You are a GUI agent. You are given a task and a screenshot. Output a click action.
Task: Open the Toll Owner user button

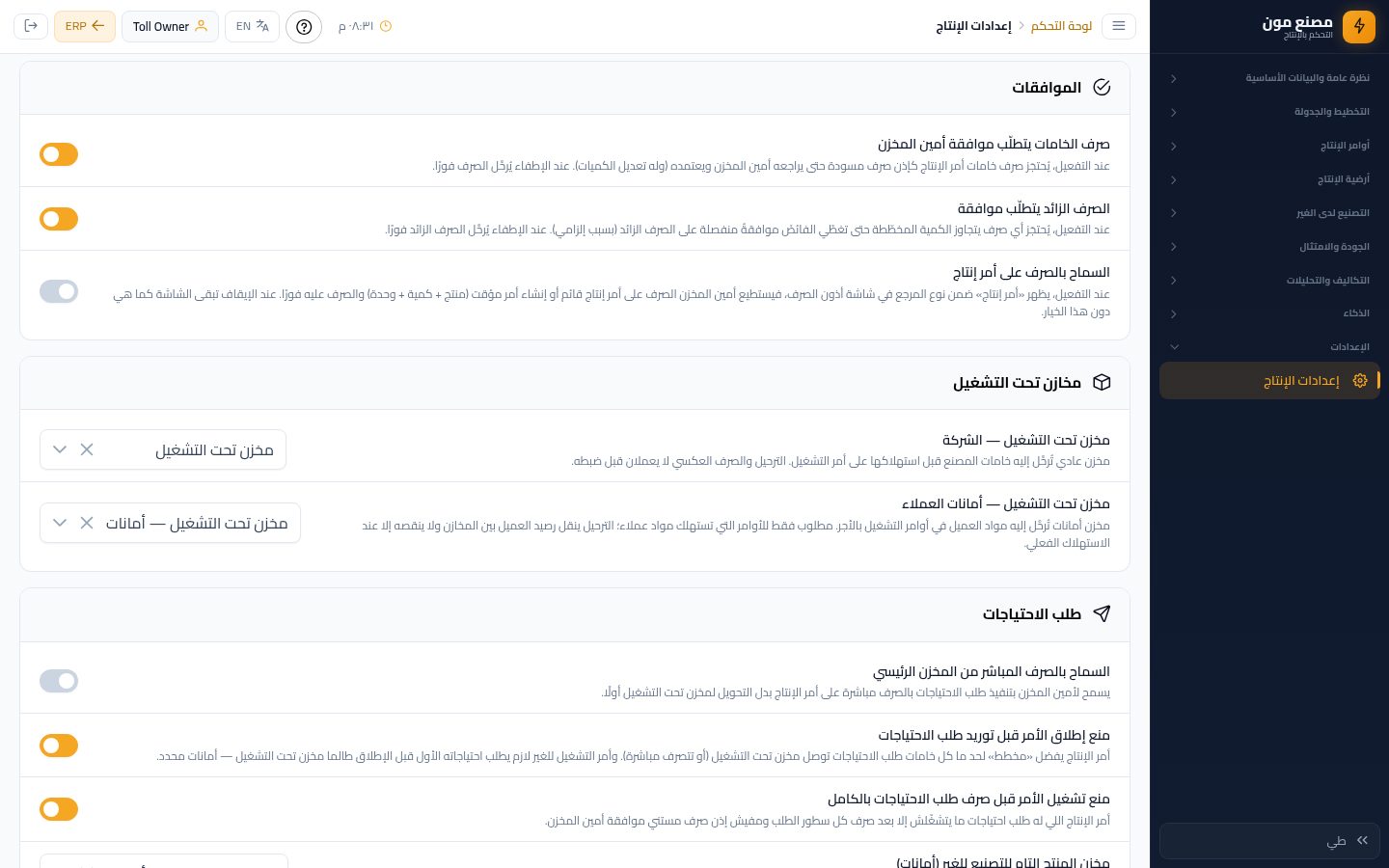tap(170, 26)
